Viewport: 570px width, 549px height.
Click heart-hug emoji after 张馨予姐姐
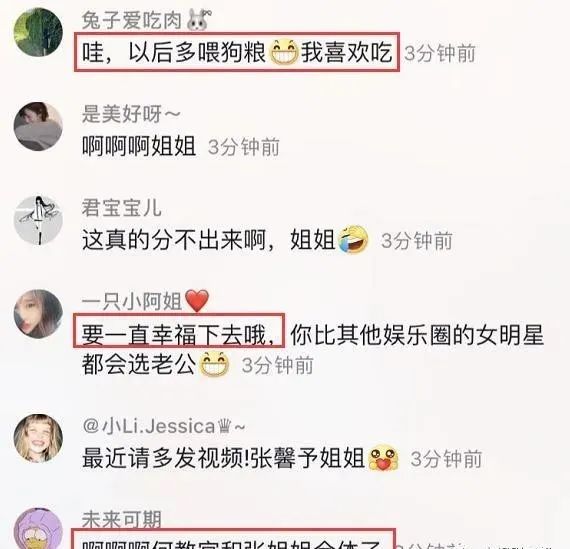point(383,458)
